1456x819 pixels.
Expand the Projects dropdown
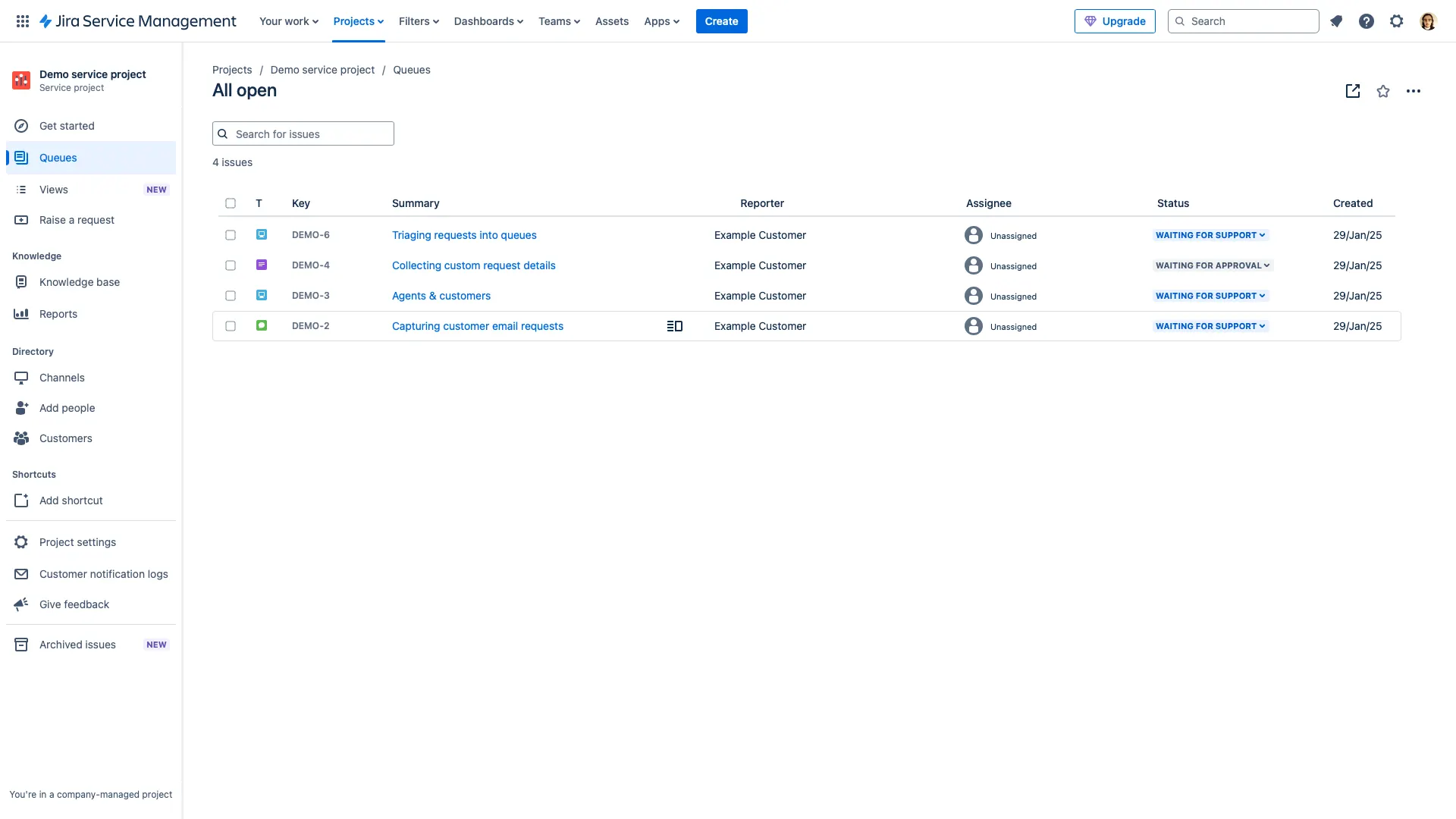tap(359, 21)
